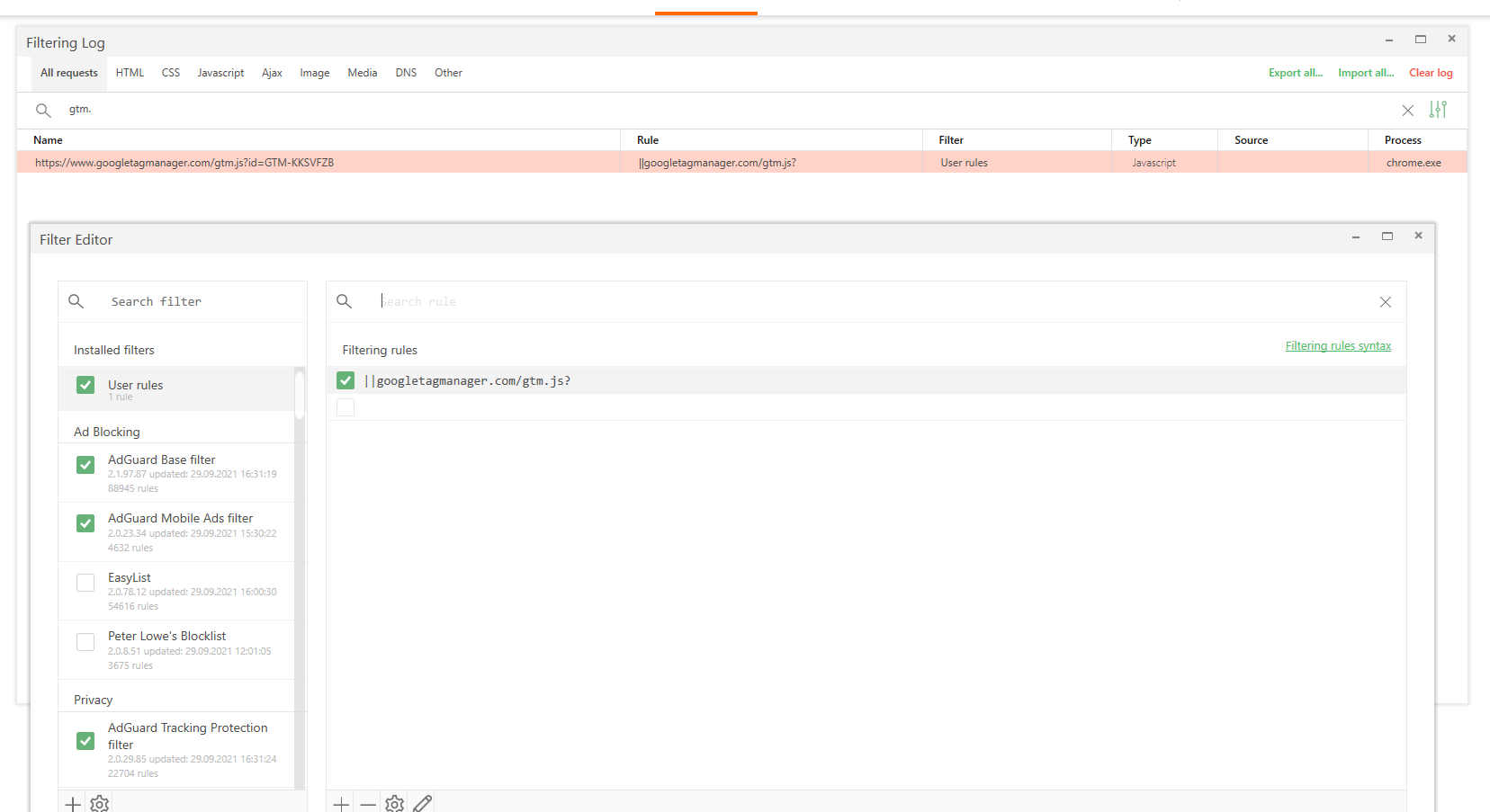Disable the User rules filter
Screen dimensions: 1490x812
[x=85, y=384]
